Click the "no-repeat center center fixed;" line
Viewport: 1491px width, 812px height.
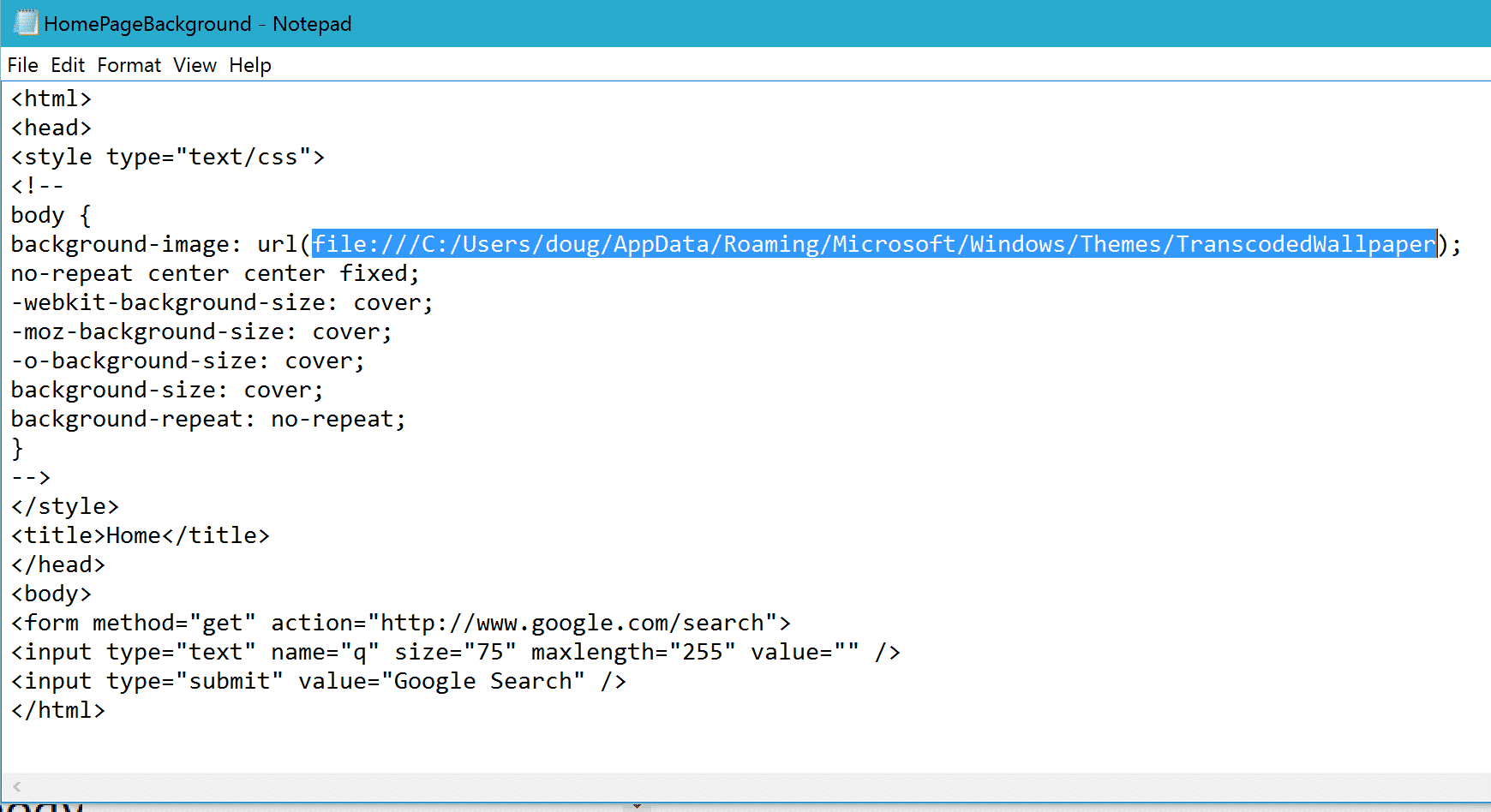(x=215, y=273)
